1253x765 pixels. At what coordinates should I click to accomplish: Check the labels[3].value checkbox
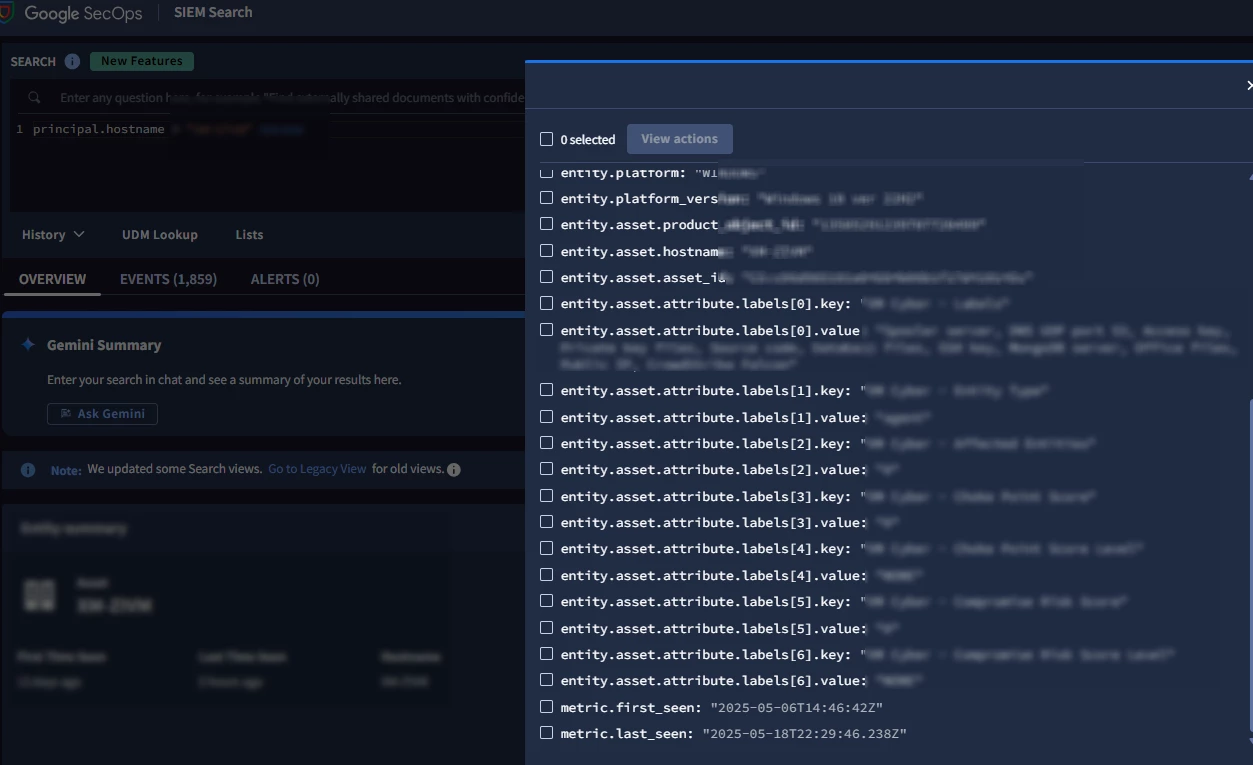click(x=546, y=522)
